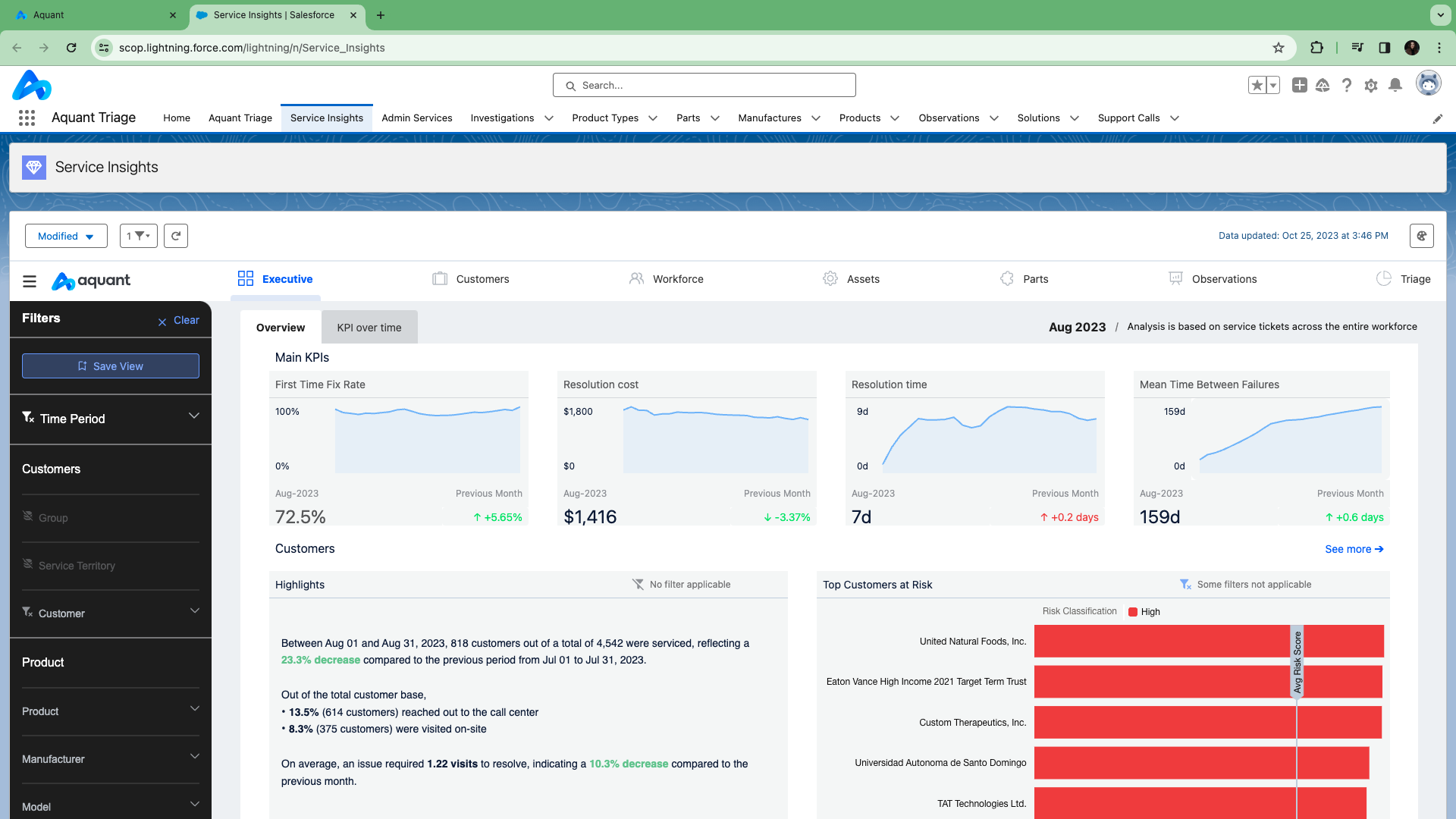Open Setup using the gear icon
This screenshot has height=819, width=1456.
pos(1371,86)
